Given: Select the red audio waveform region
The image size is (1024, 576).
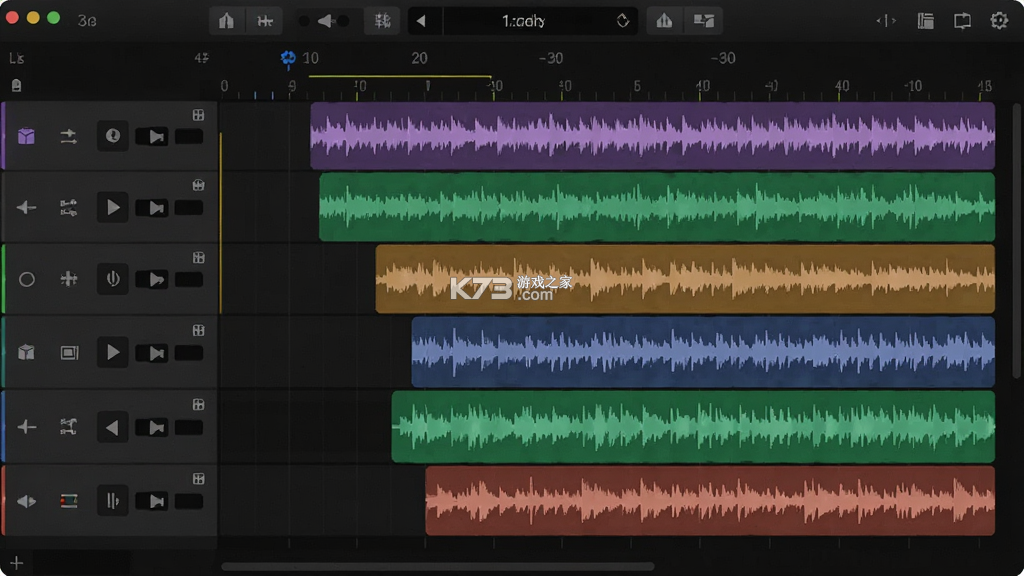Looking at the screenshot, I should tap(710, 501).
